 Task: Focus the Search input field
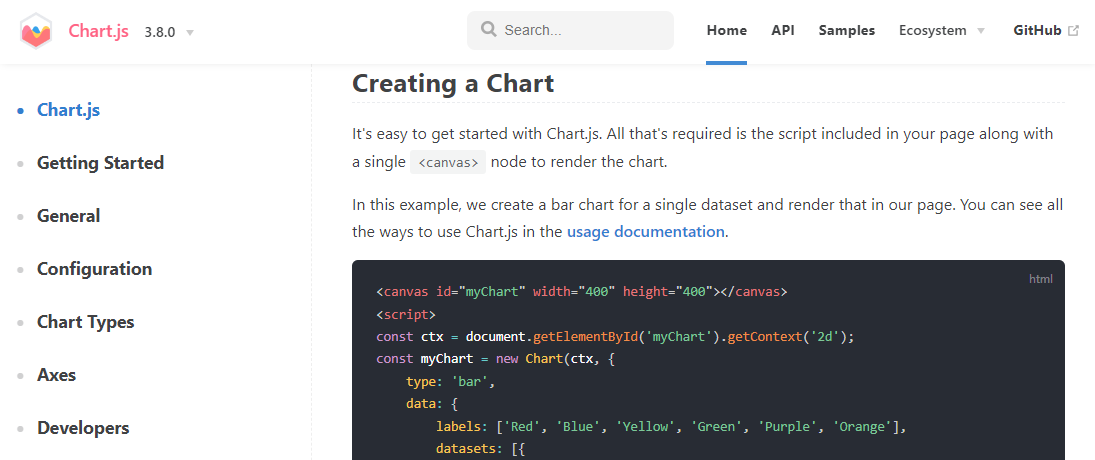pos(571,31)
